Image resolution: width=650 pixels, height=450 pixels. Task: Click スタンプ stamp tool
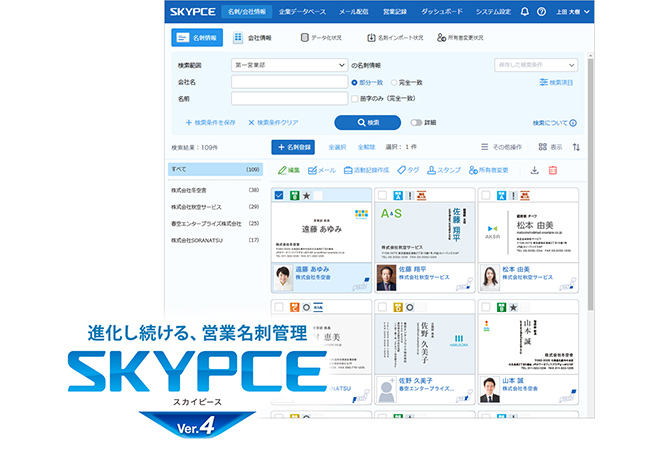[444, 170]
